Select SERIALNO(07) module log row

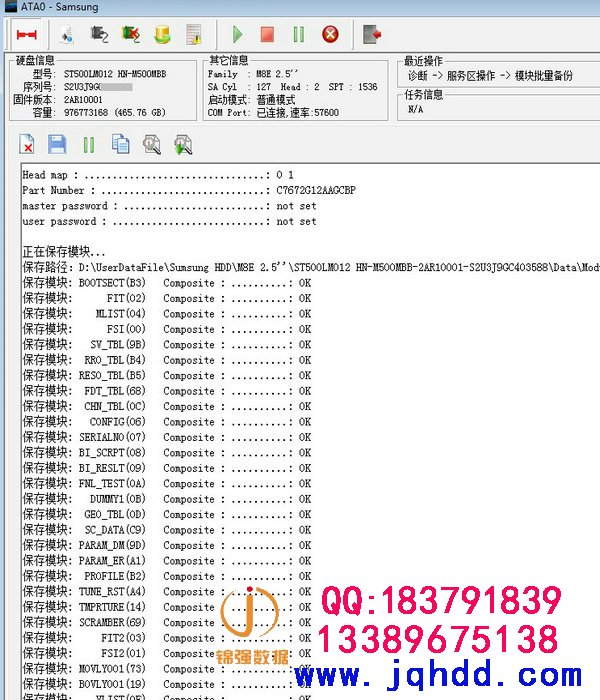pos(167,437)
